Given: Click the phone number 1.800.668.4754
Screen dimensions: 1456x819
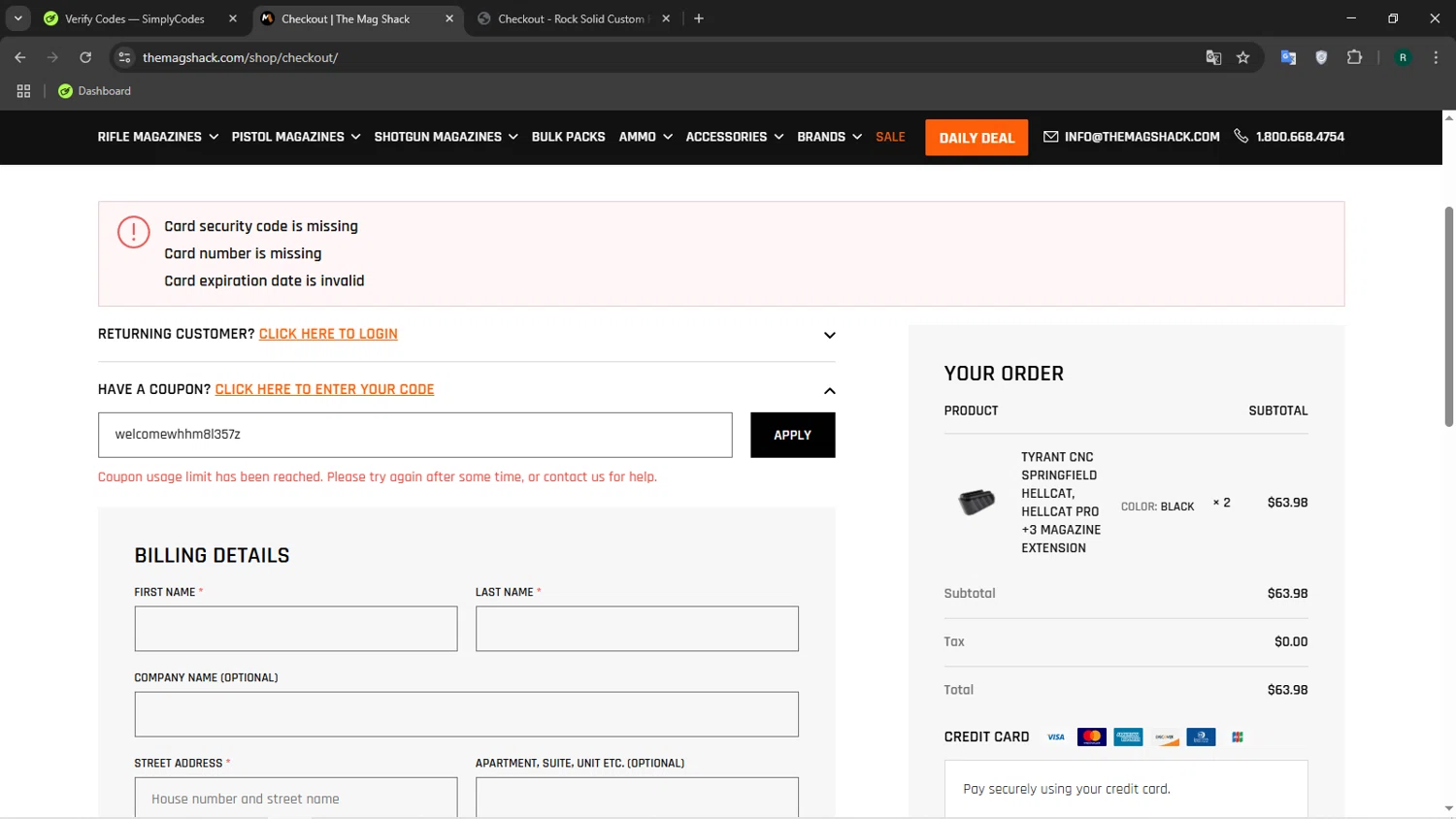Looking at the screenshot, I should [x=1289, y=137].
